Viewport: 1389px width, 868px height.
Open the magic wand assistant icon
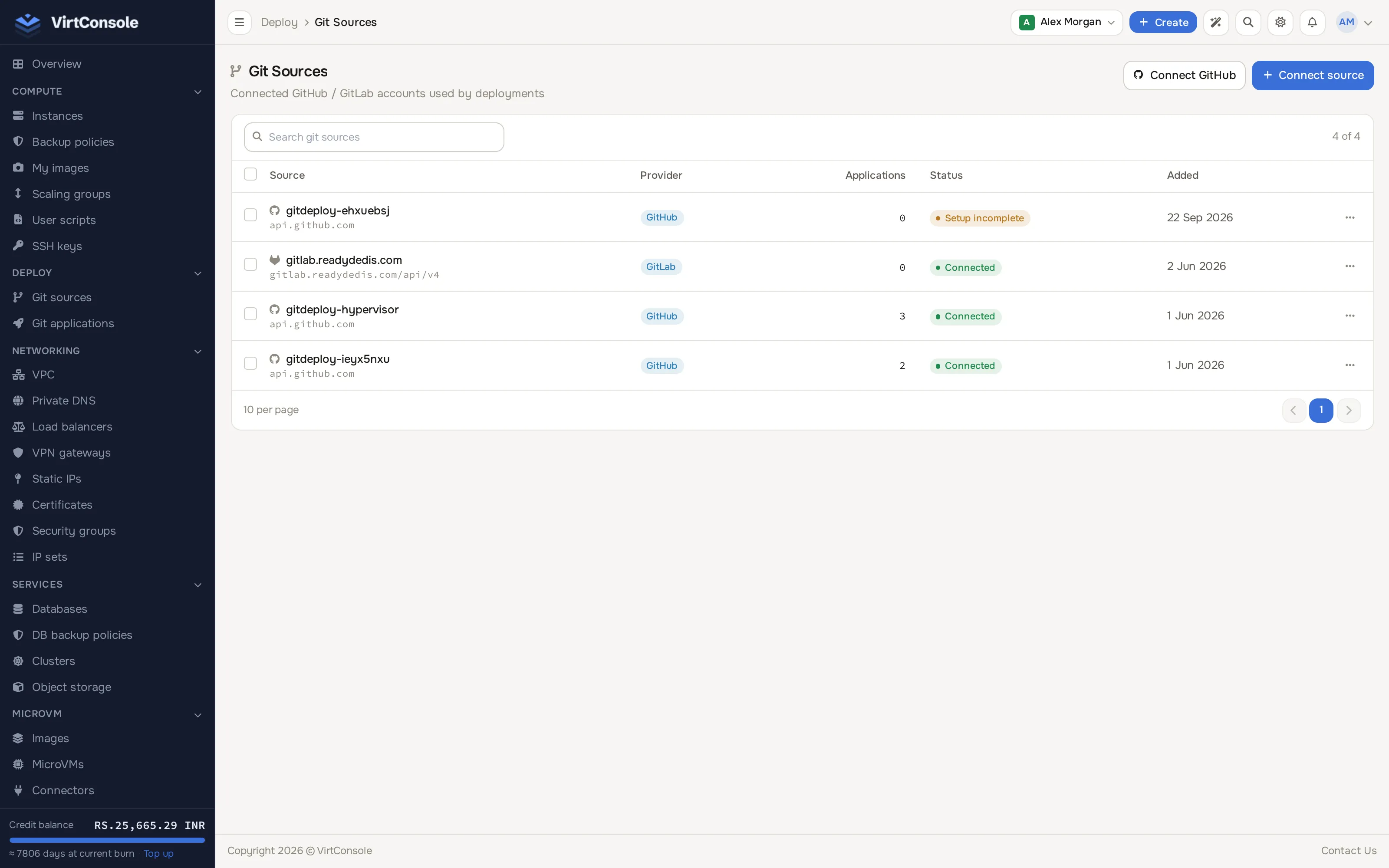1216,23
